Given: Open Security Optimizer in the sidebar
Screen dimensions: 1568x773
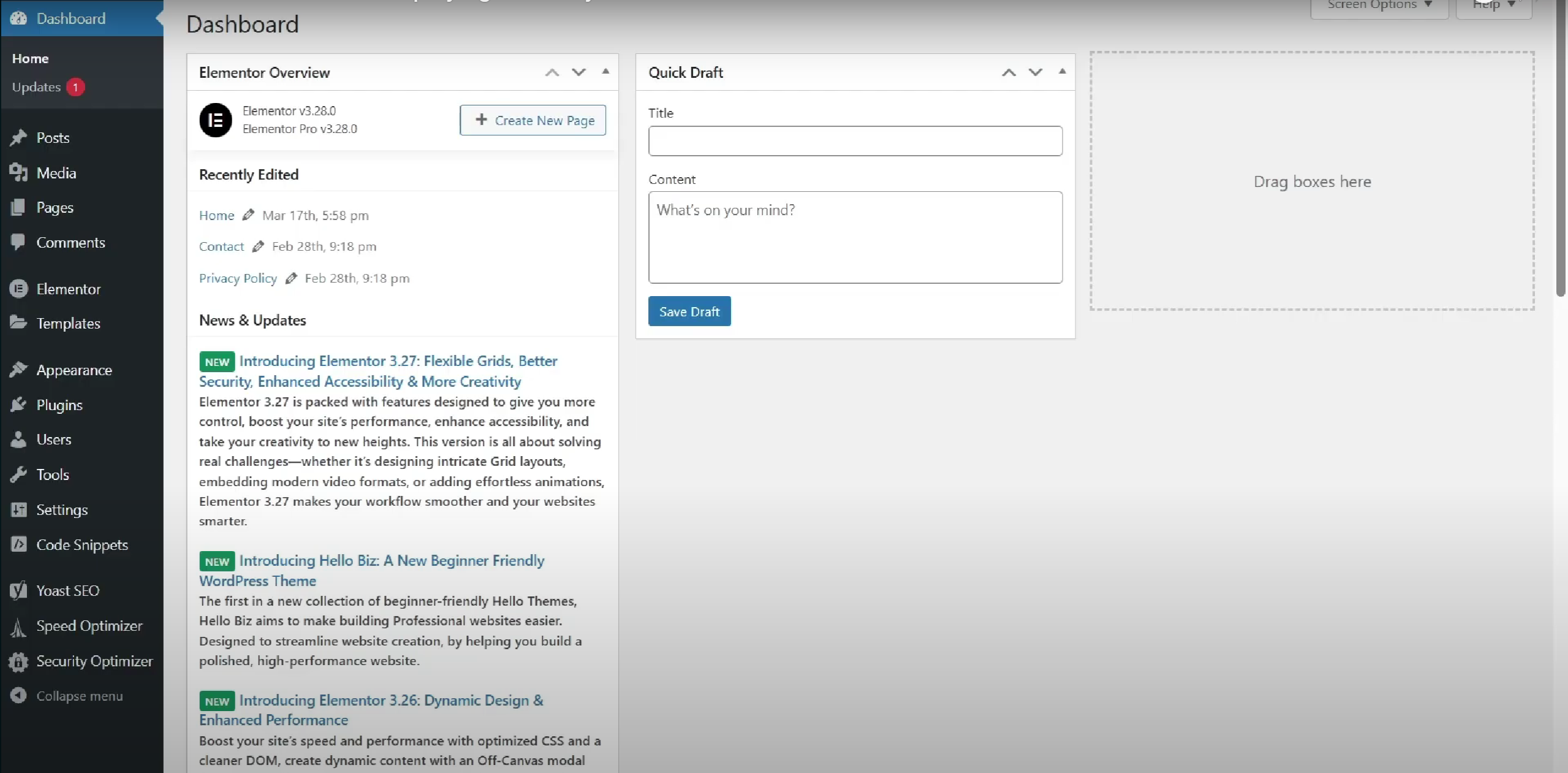Looking at the screenshot, I should pyautogui.click(x=94, y=661).
